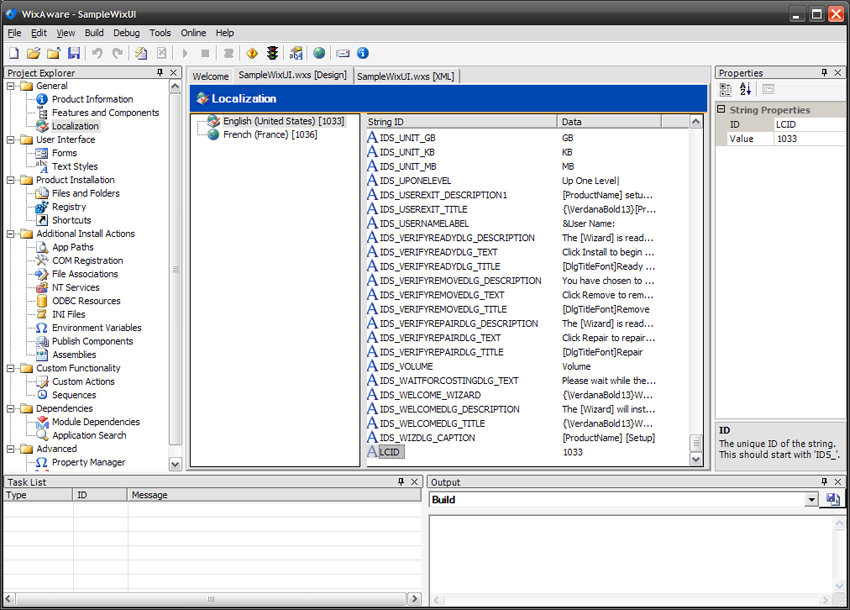
Task: Switch to the Welcome tab
Action: (210, 76)
